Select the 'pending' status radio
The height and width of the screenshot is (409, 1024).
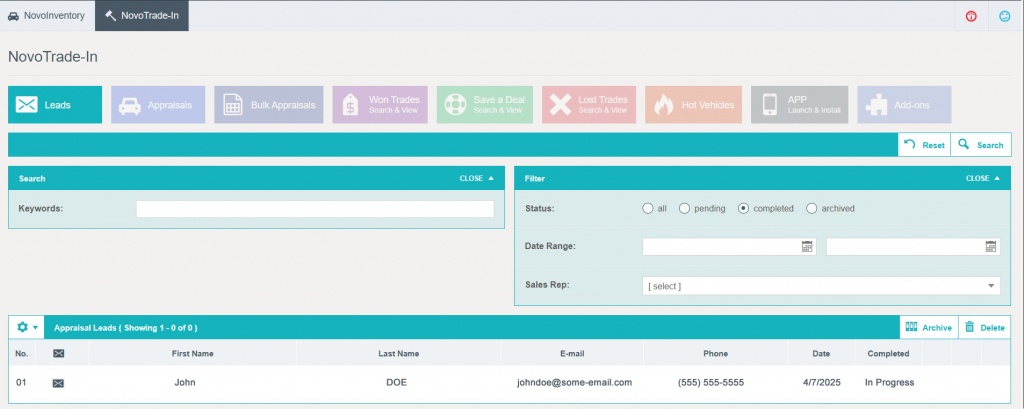[684, 208]
